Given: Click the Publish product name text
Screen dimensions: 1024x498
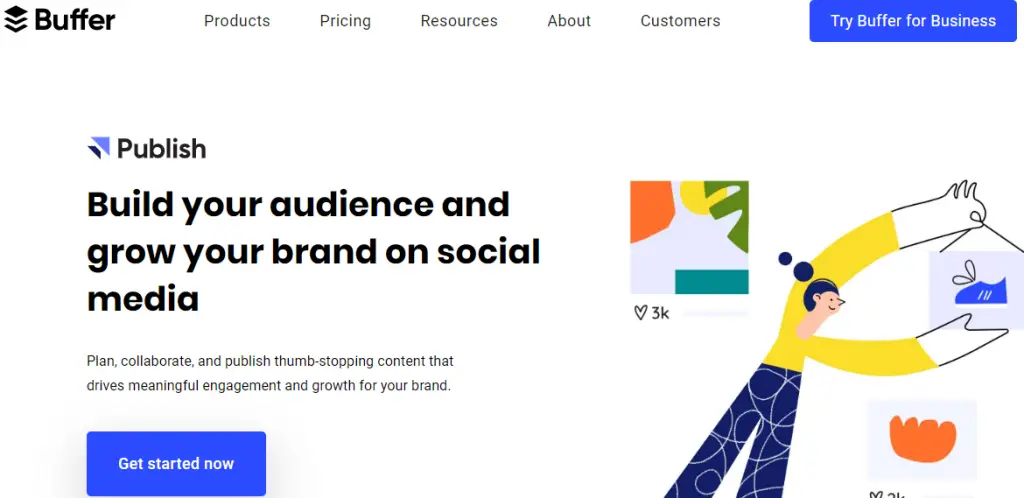Looking at the screenshot, I should pos(161,149).
